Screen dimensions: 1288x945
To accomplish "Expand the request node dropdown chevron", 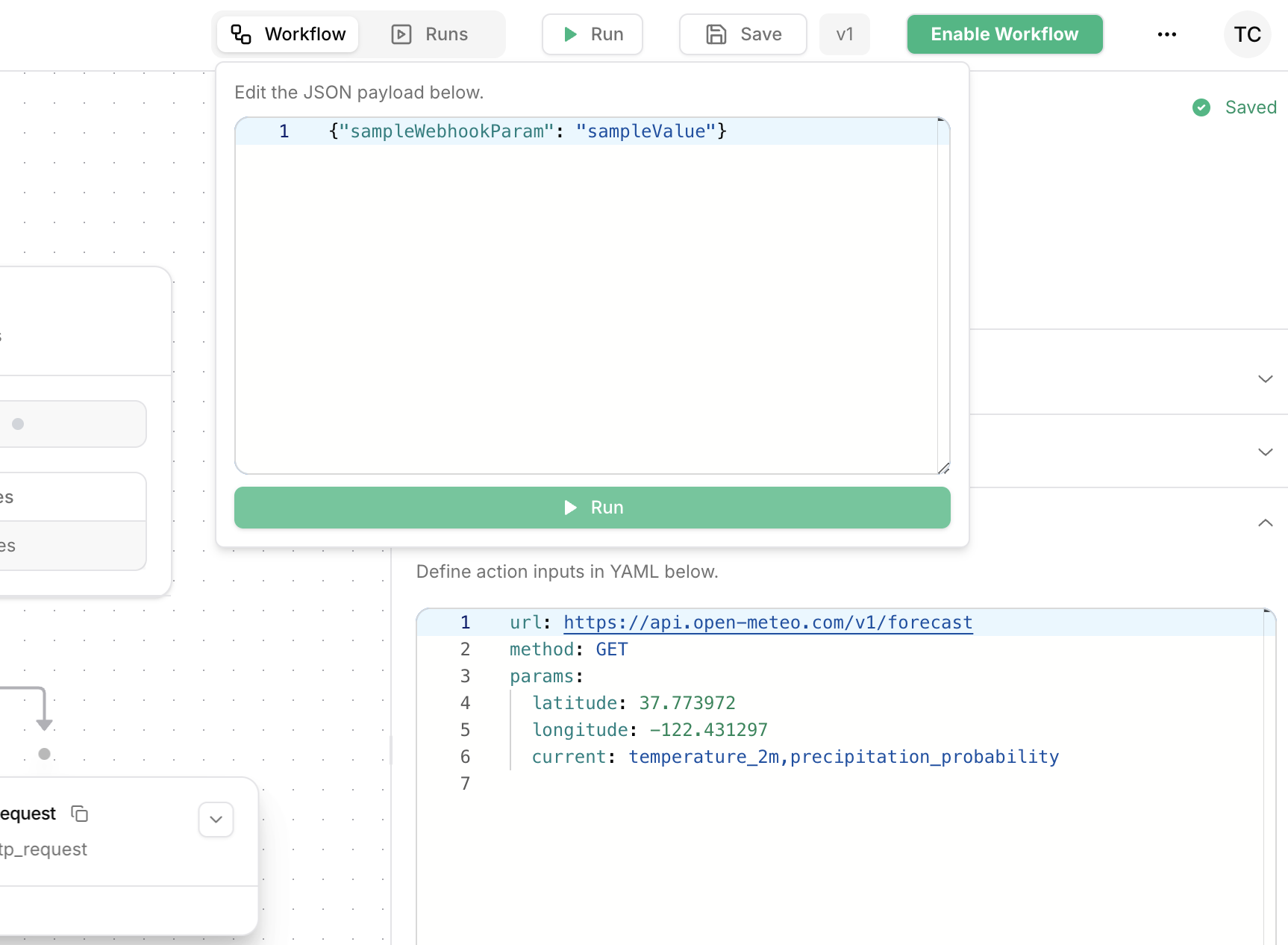I will pos(216,820).
